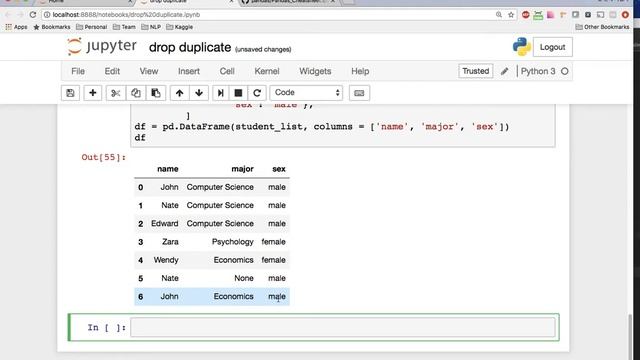Paste cells below with the clipboard icon
The height and width of the screenshot is (360, 640).
click(156, 93)
